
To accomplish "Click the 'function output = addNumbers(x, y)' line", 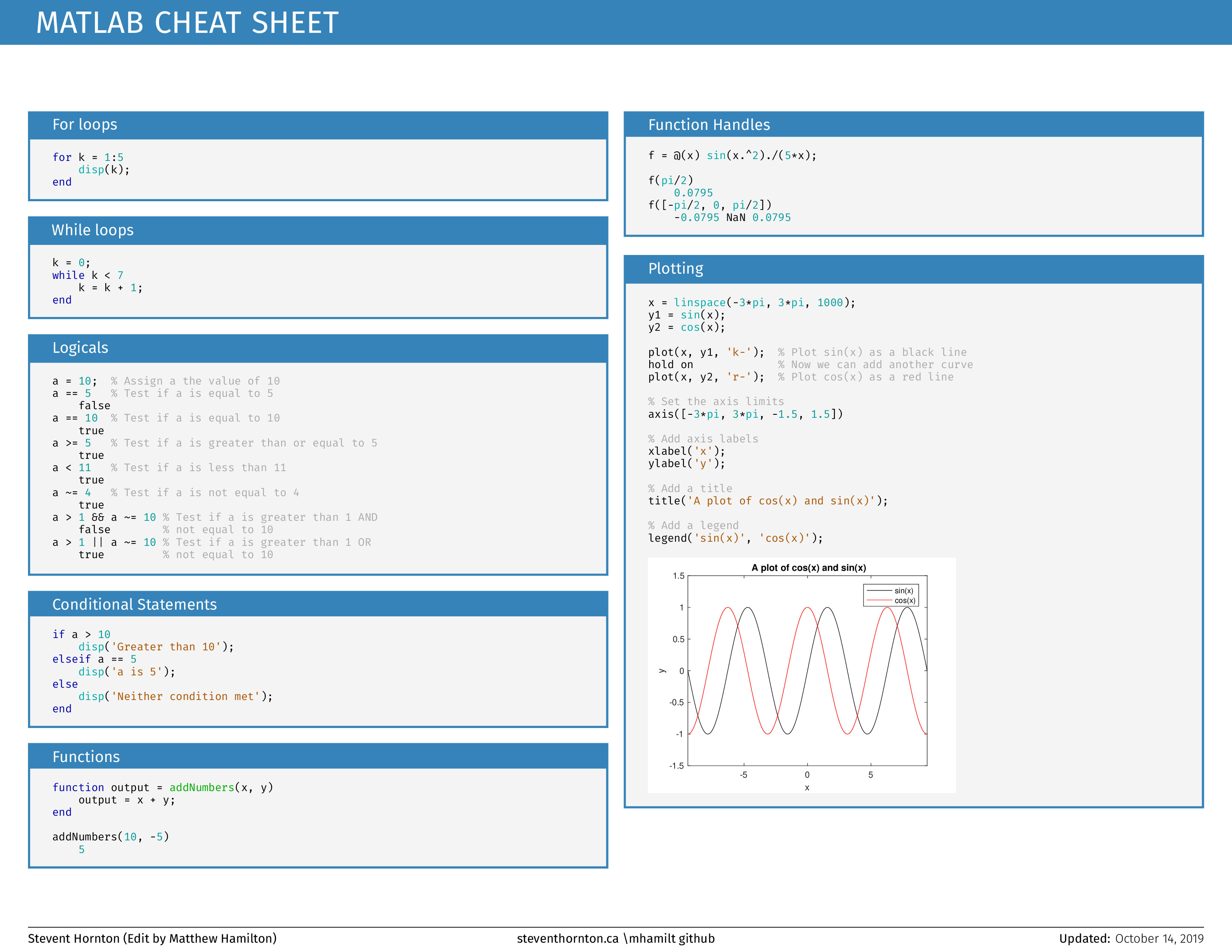I will [x=163, y=787].
